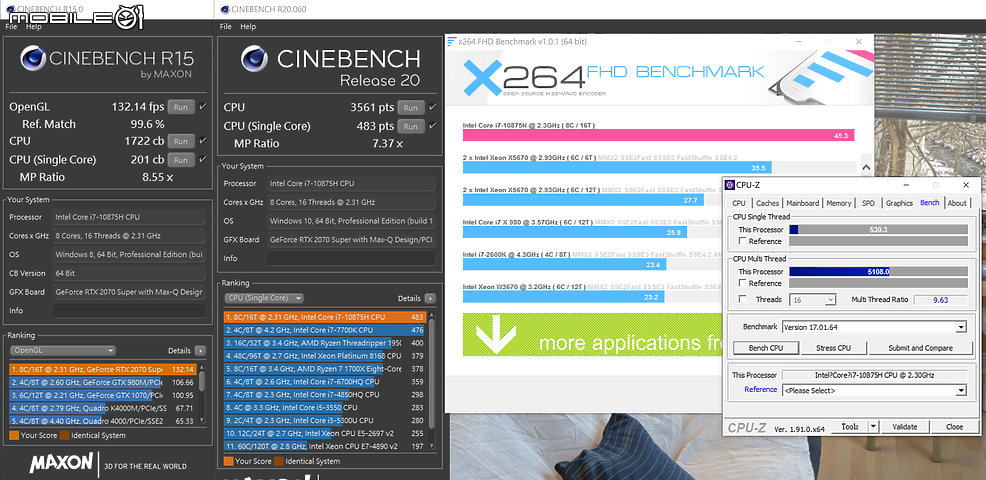Open the CPU tab in CPU-Z
Viewport: 986px width, 480px height.
pyautogui.click(x=739, y=203)
